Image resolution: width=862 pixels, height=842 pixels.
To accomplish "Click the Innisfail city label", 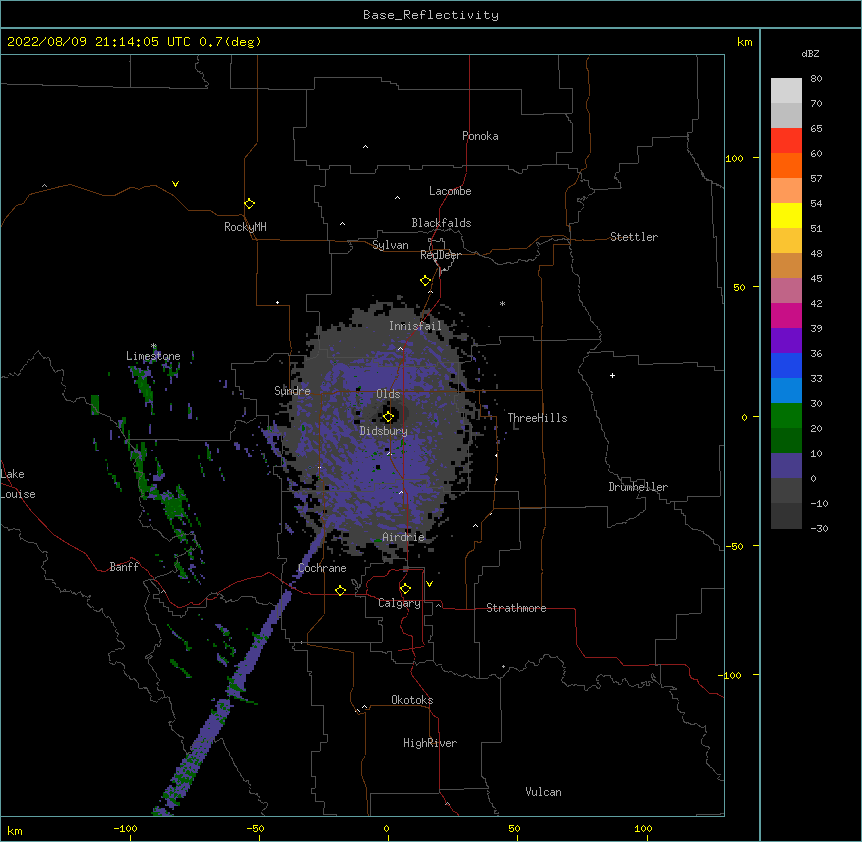I will pos(416,326).
